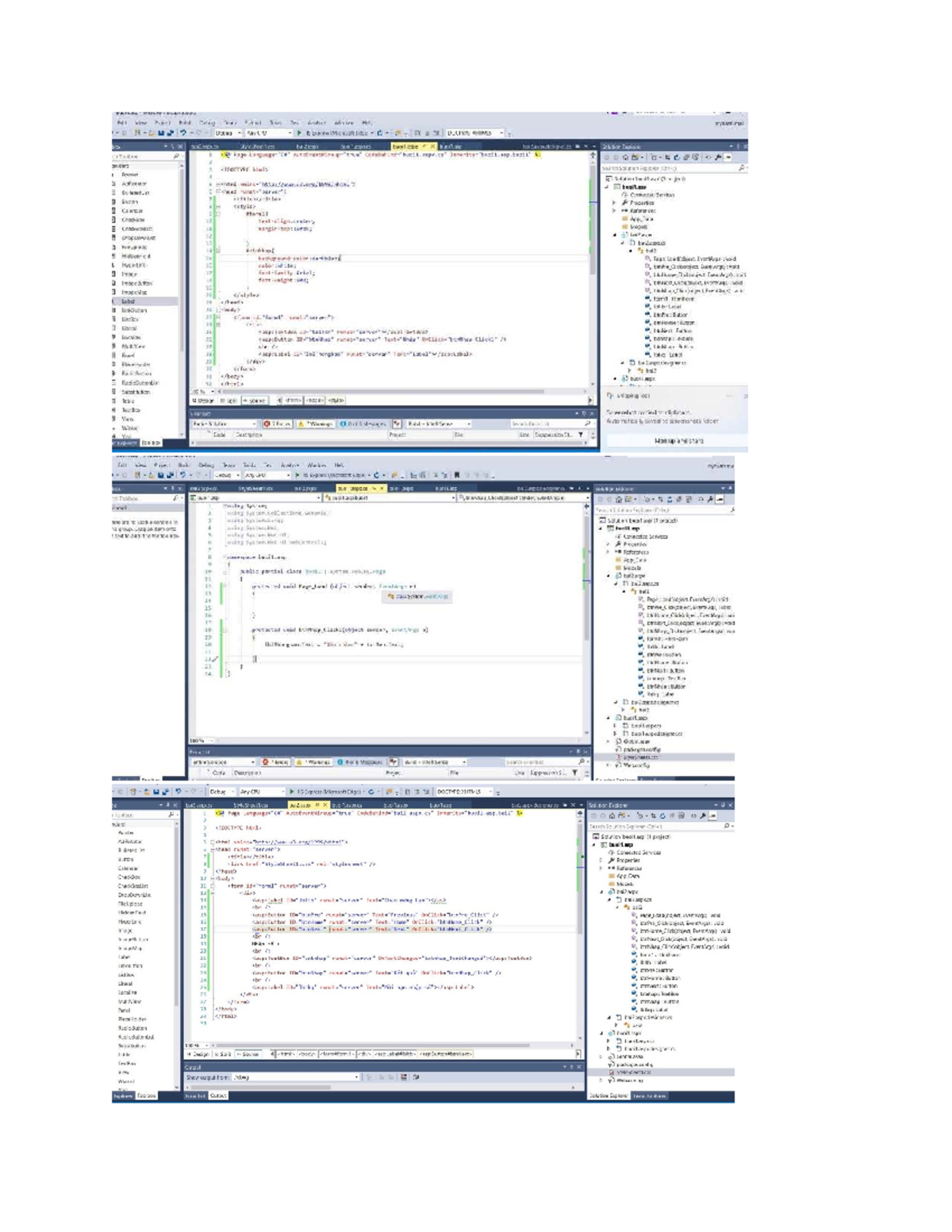The height and width of the screenshot is (1232, 952).
Task: Click Collapse All icon in top Solution Explorer
Action: pyautogui.click(x=686, y=157)
